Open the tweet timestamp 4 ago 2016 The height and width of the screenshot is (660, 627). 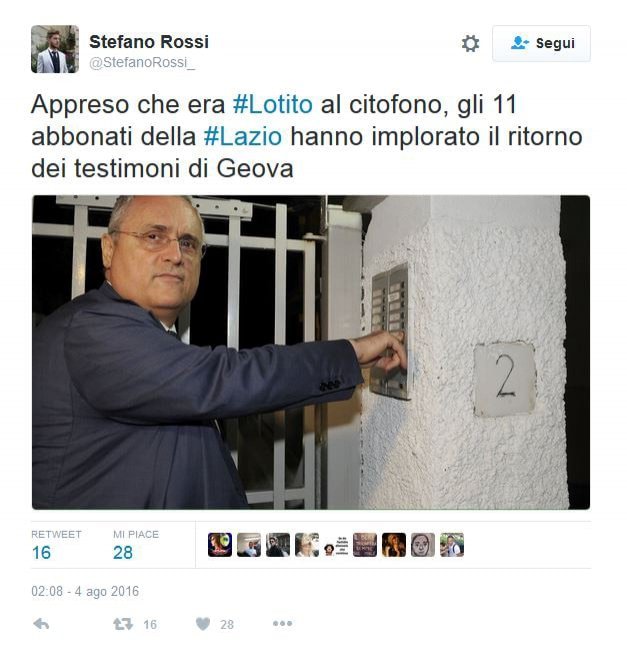85,591
